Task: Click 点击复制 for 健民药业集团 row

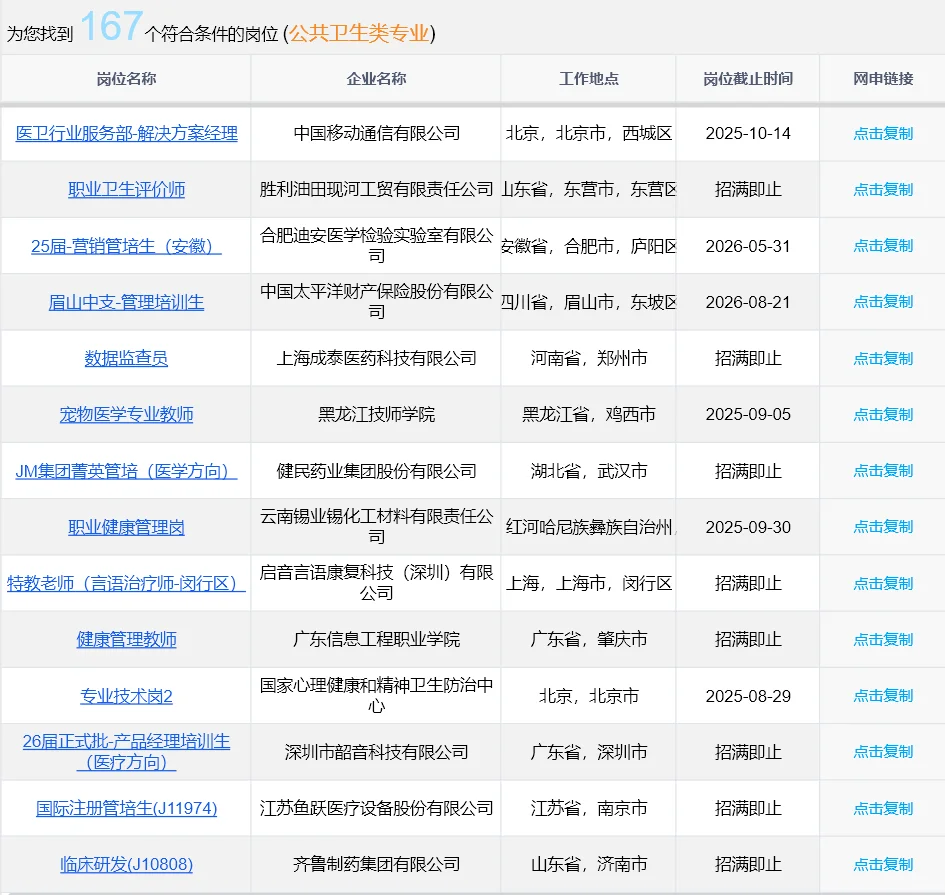Action: pos(884,470)
